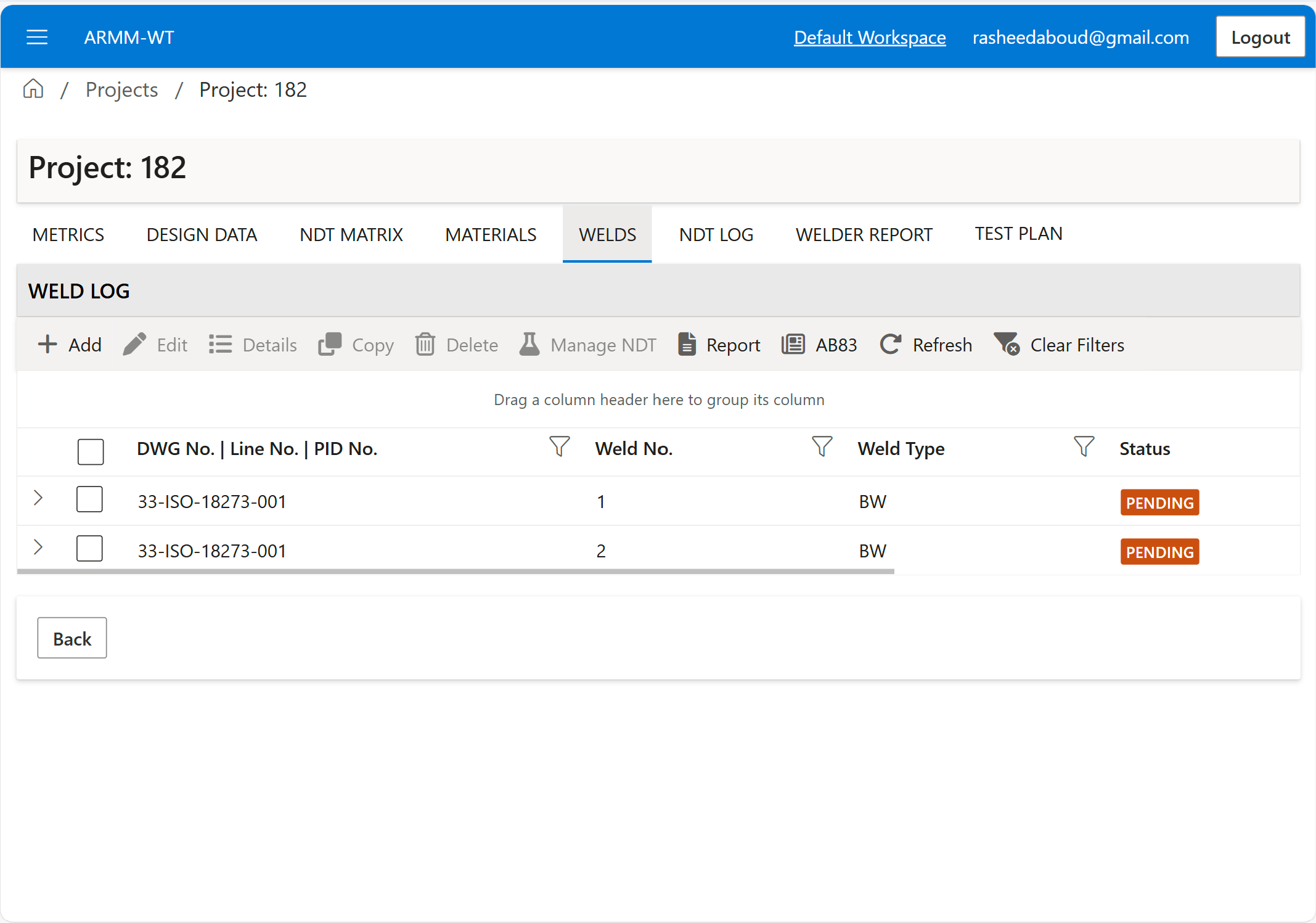Click the Refresh circular arrow icon
This screenshot has height=923, width=1316.
(x=891, y=345)
